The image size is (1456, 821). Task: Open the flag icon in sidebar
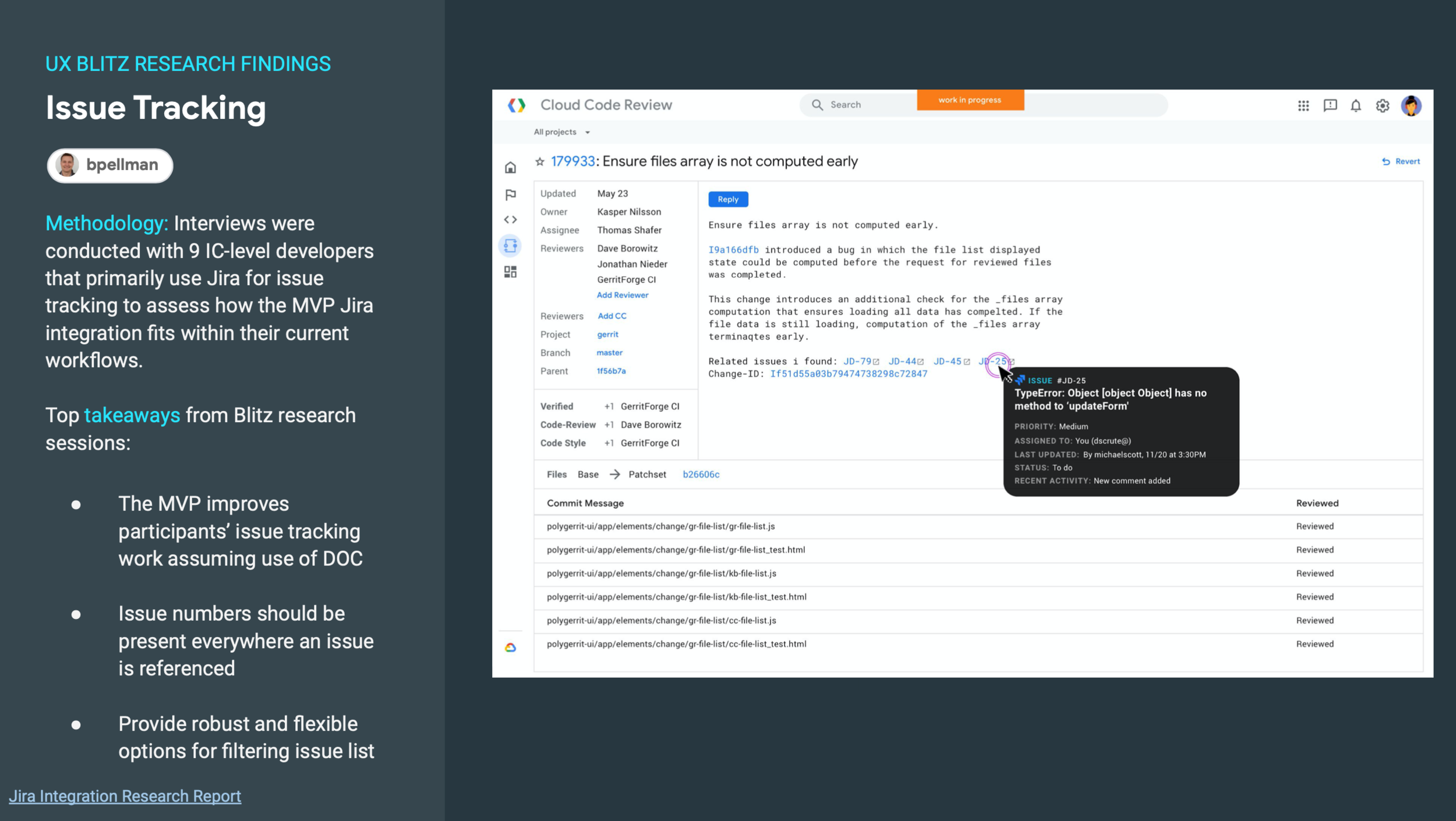510,194
